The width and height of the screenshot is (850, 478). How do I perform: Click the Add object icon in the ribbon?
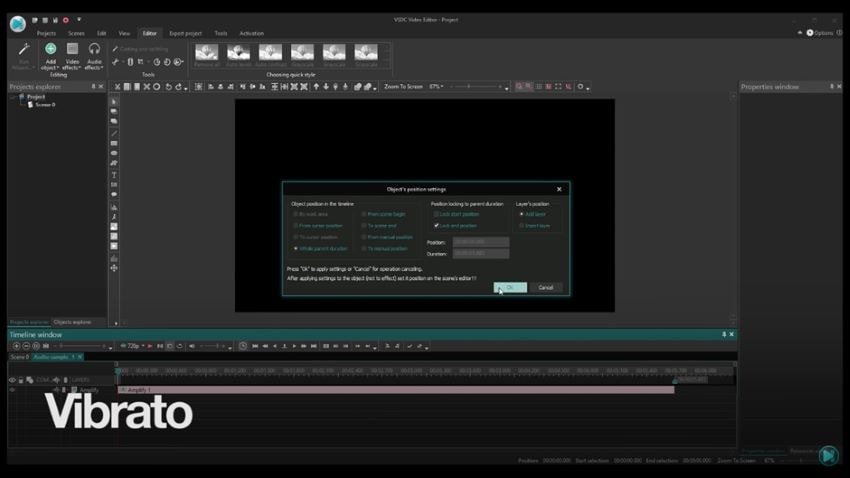(50, 49)
